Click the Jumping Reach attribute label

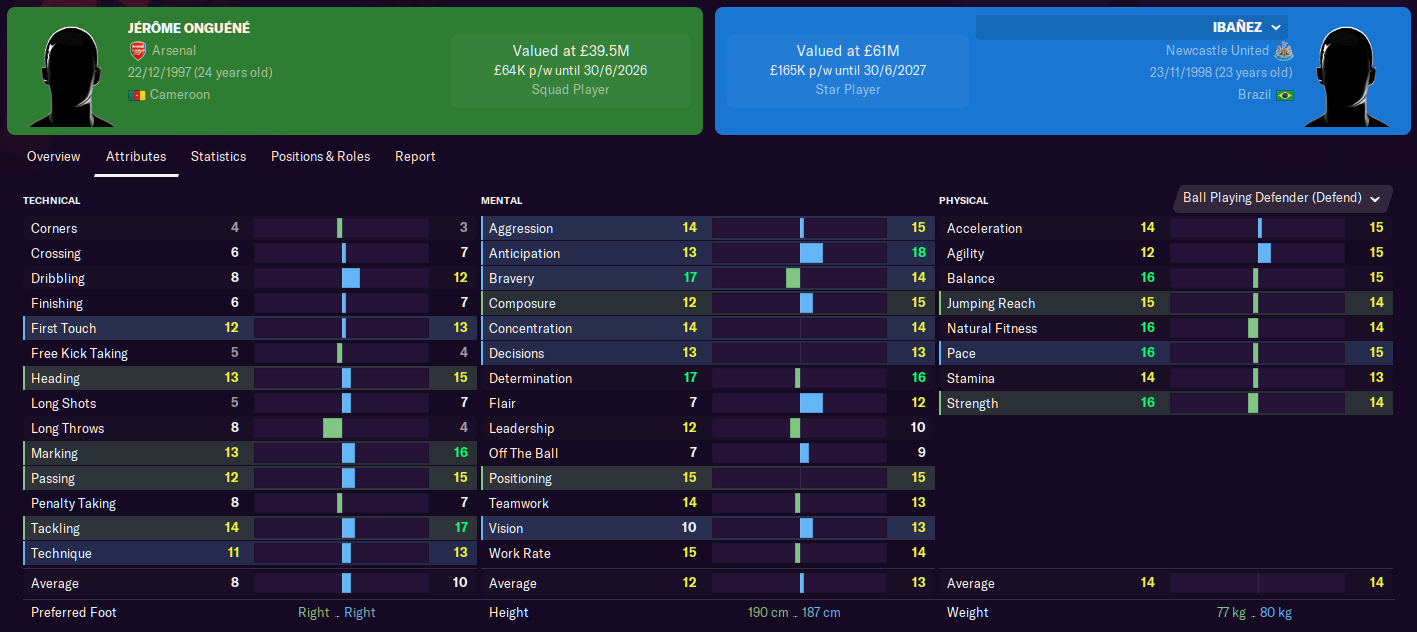pos(990,302)
